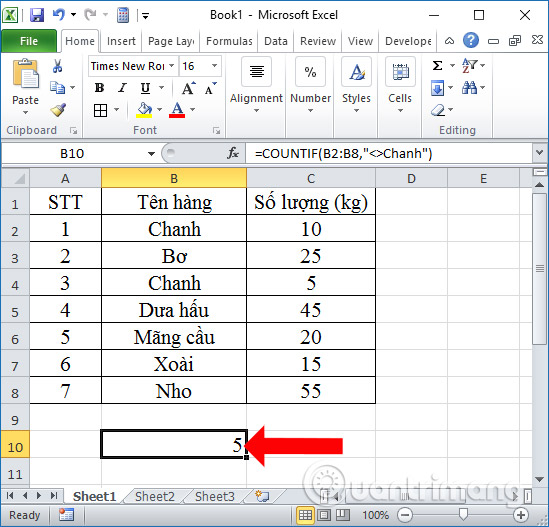
Task: Open the Name Box dropdown arrow
Action: [151, 153]
